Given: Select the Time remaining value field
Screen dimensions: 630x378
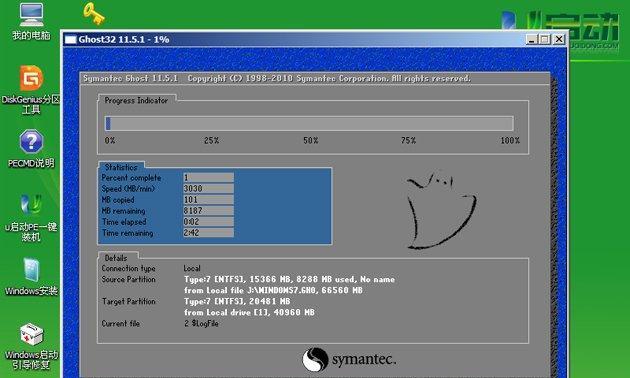Looking at the screenshot, I should [208, 233].
